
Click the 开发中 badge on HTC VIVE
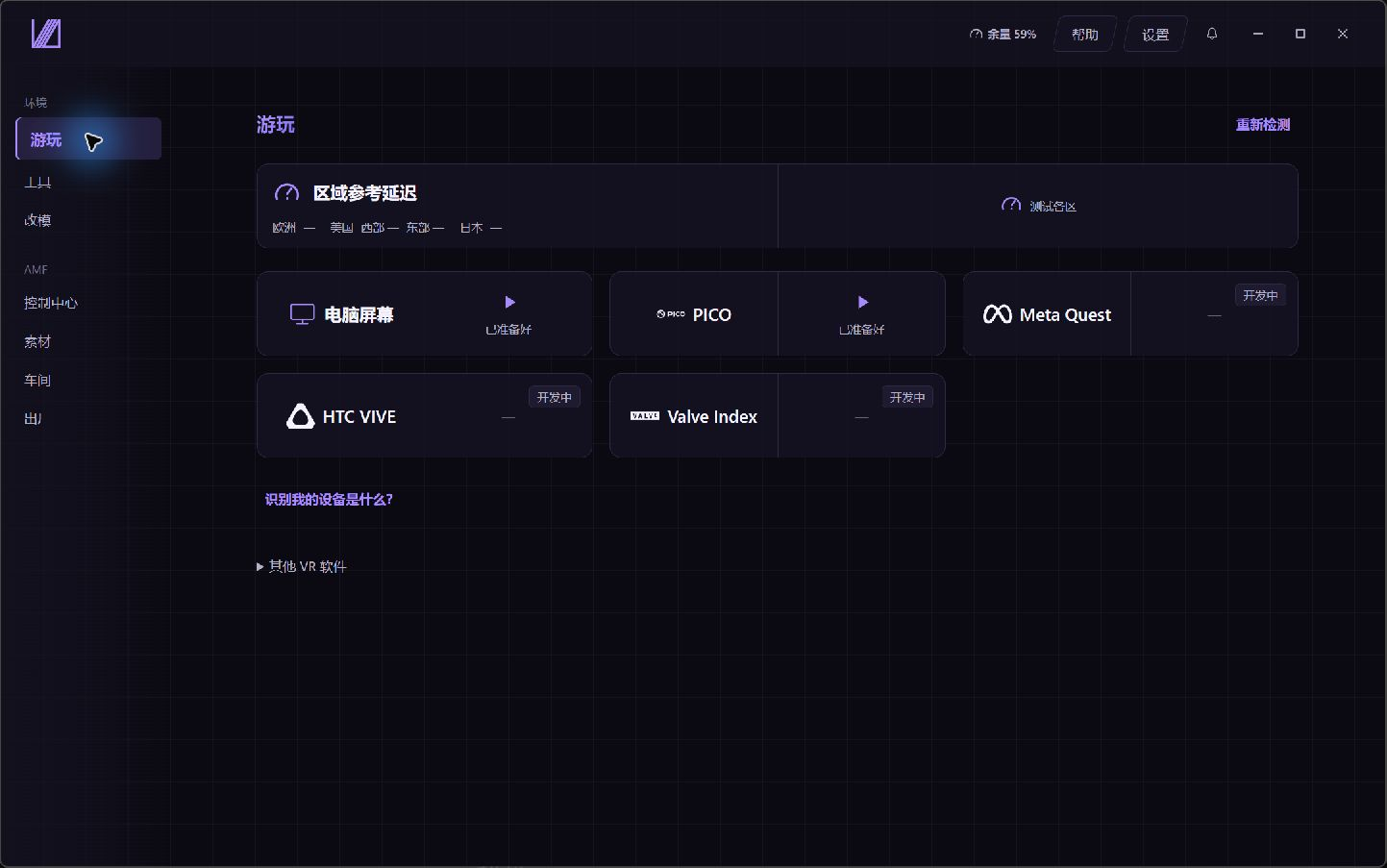click(x=555, y=397)
